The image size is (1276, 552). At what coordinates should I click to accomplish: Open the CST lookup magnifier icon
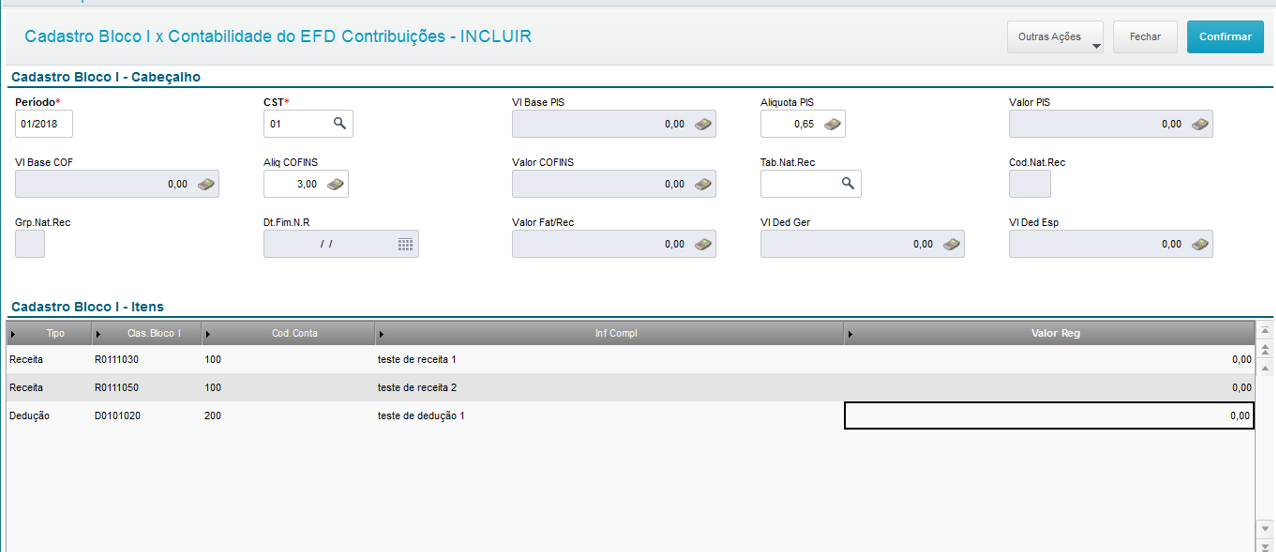(340, 124)
